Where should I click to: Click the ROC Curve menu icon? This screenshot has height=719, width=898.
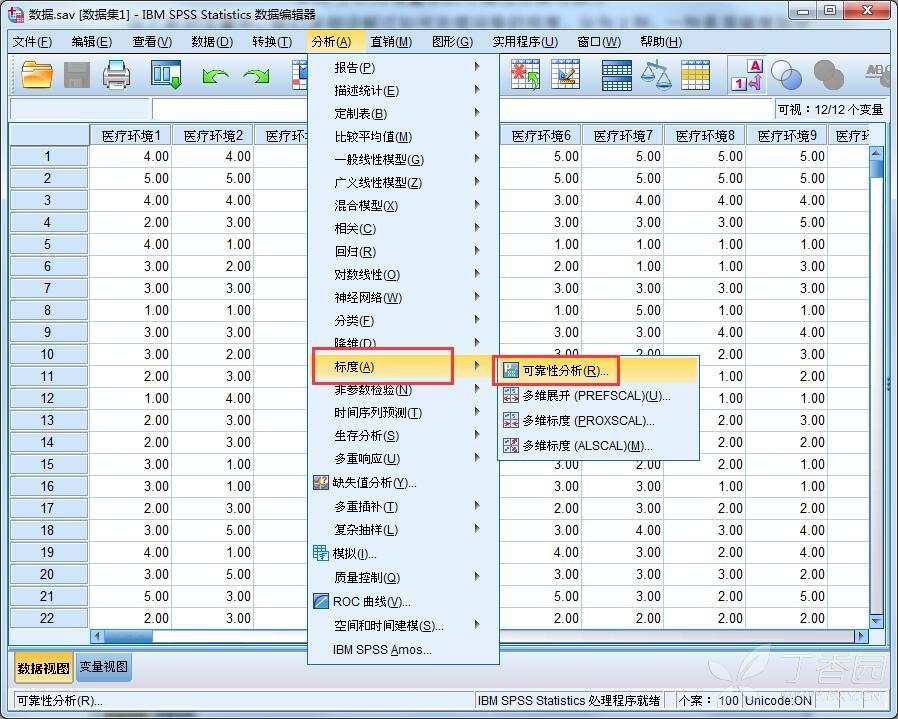[321, 602]
